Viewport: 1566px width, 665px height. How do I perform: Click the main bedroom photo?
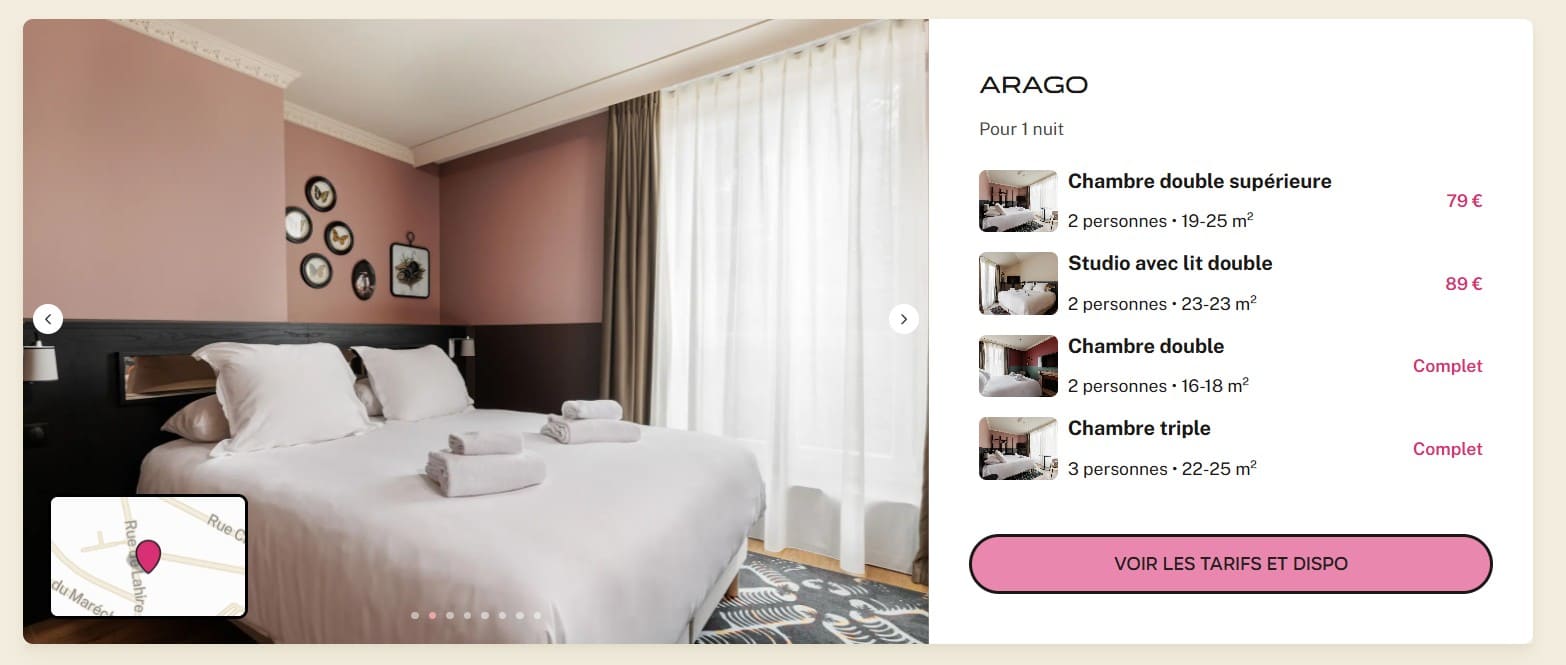pyautogui.click(x=476, y=331)
